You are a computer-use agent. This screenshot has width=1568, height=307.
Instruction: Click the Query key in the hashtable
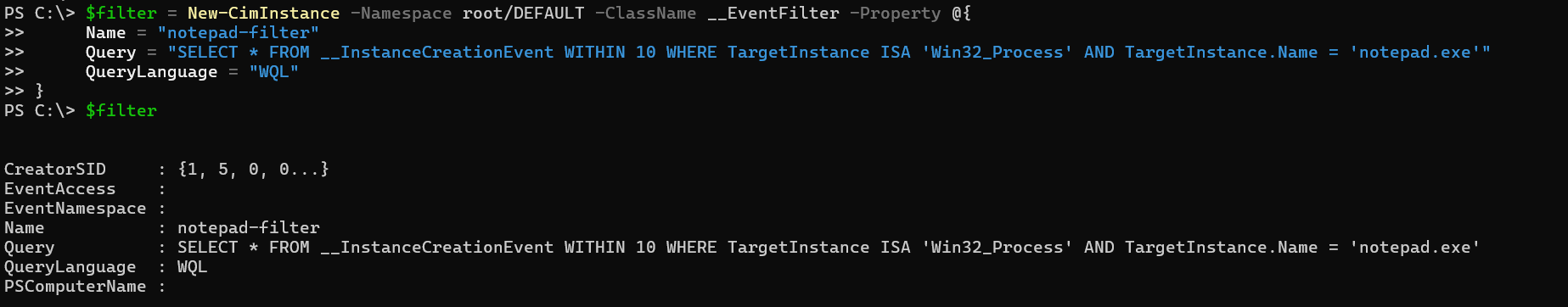point(111,53)
